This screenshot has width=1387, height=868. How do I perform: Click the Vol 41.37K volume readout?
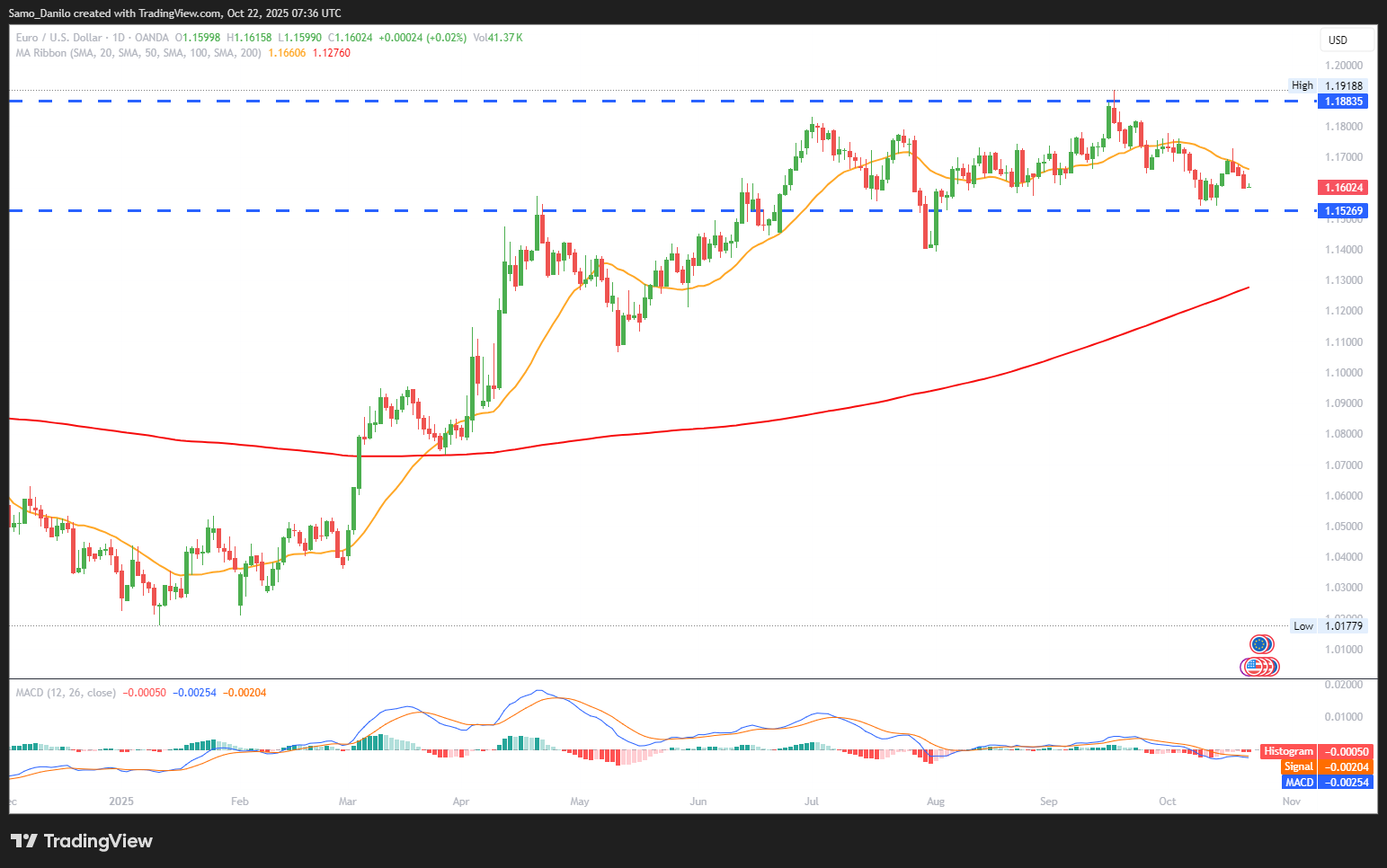[x=497, y=38]
